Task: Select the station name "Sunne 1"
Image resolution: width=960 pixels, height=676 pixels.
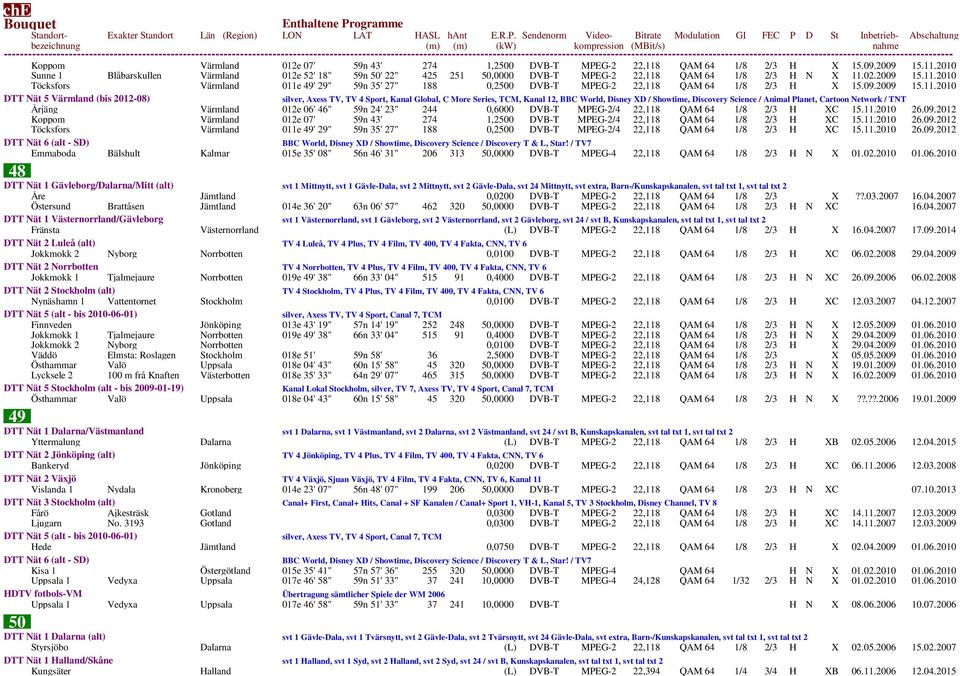Action: pyautogui.click(x=47, y=76)
